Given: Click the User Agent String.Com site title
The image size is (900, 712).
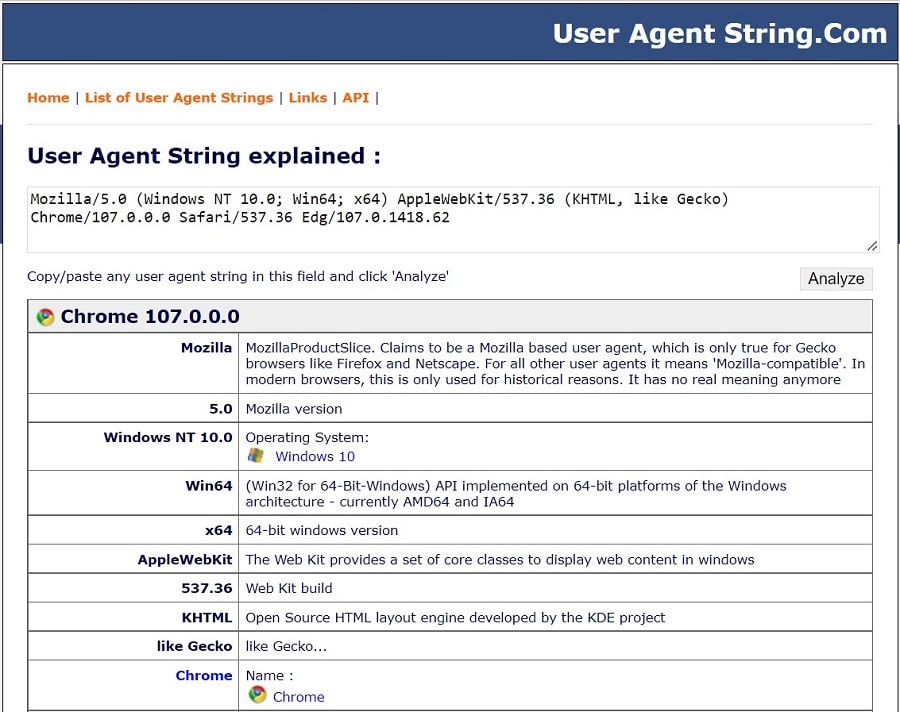Looking at the screenshot, I should (720, 33).
